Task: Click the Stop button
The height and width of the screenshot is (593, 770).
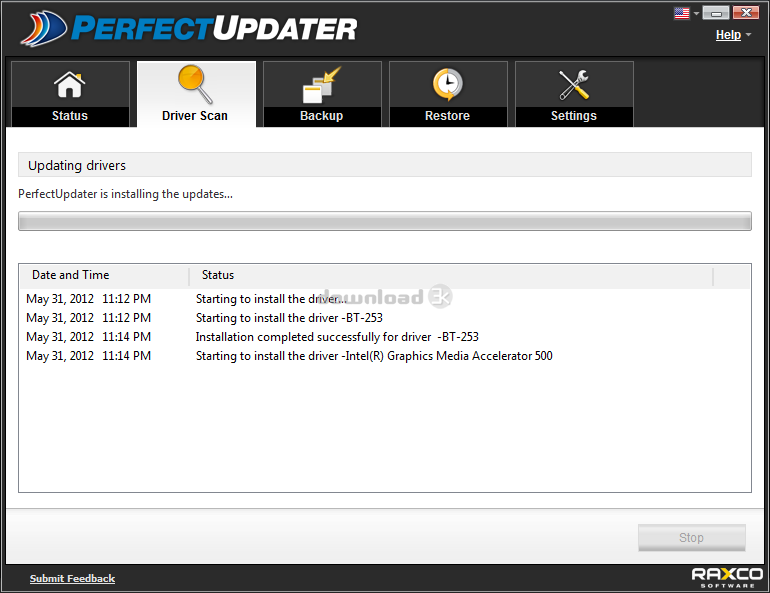Action: coord(691,538)
